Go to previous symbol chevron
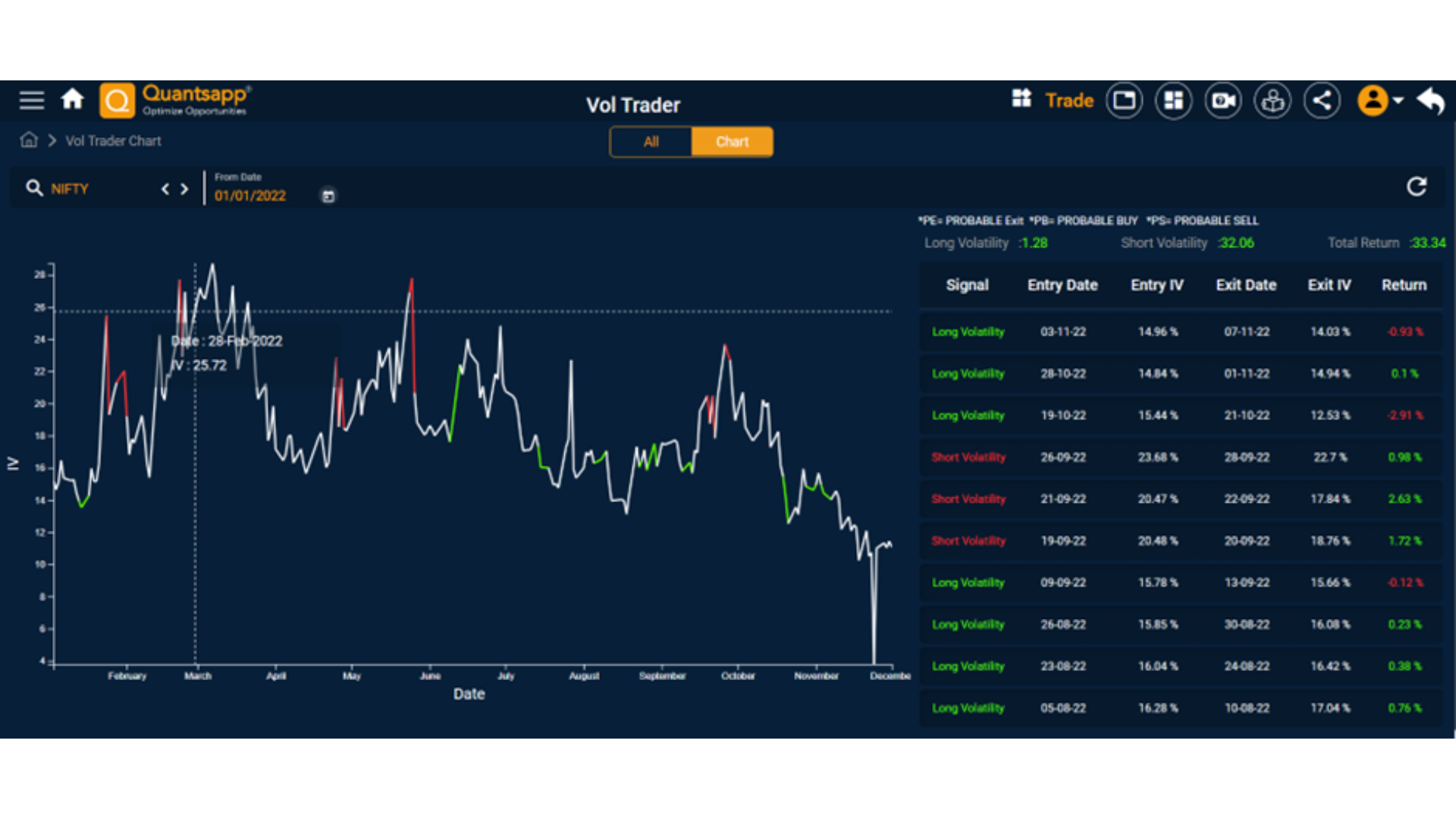The width and height of the screenshot is (1456, 819). click(x=165, y=189)
